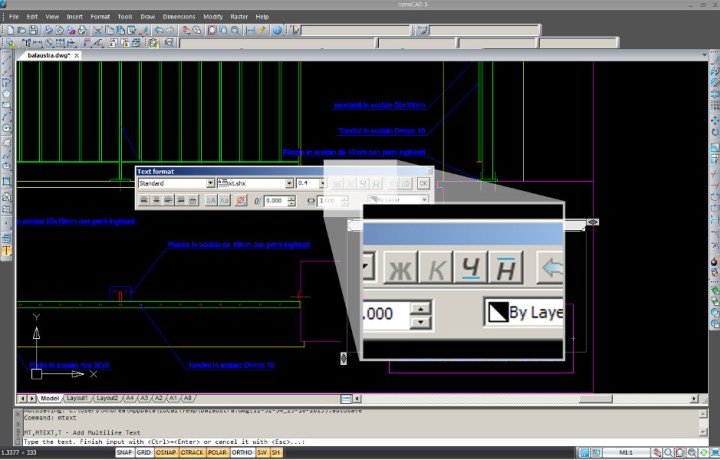
Task: Insert the red diameter symbol in Text format
Action: click(239, 200)
